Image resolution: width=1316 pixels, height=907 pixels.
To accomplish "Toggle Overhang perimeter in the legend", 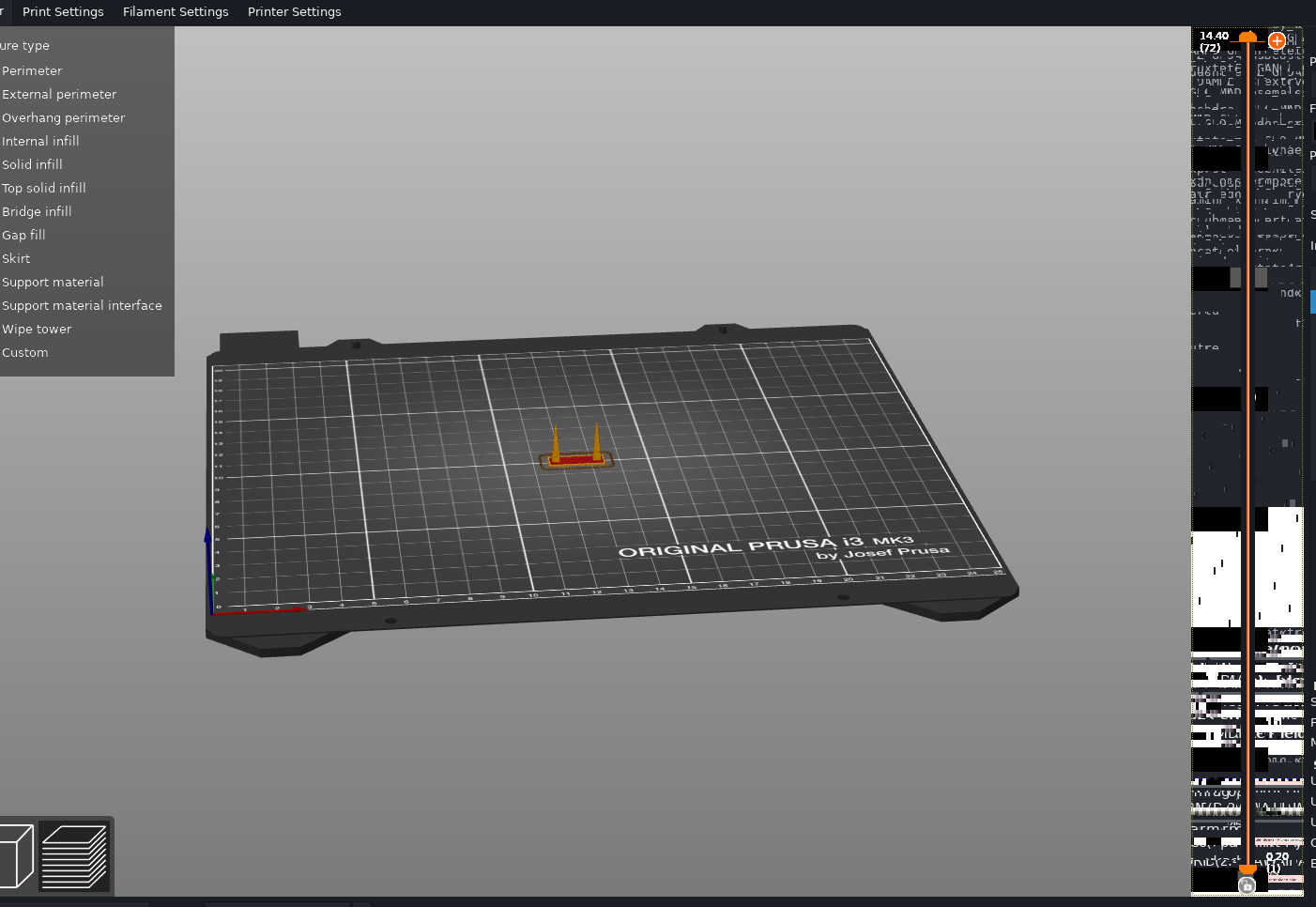I will pyautogui.click(x=63, y=118).
